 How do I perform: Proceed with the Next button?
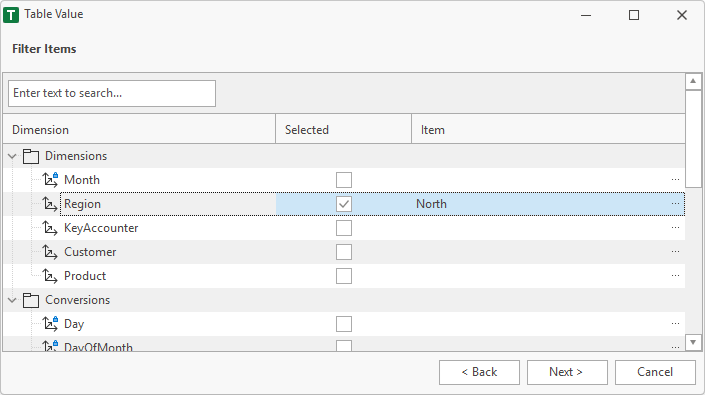pyautogui.click(x=567, y=372)
